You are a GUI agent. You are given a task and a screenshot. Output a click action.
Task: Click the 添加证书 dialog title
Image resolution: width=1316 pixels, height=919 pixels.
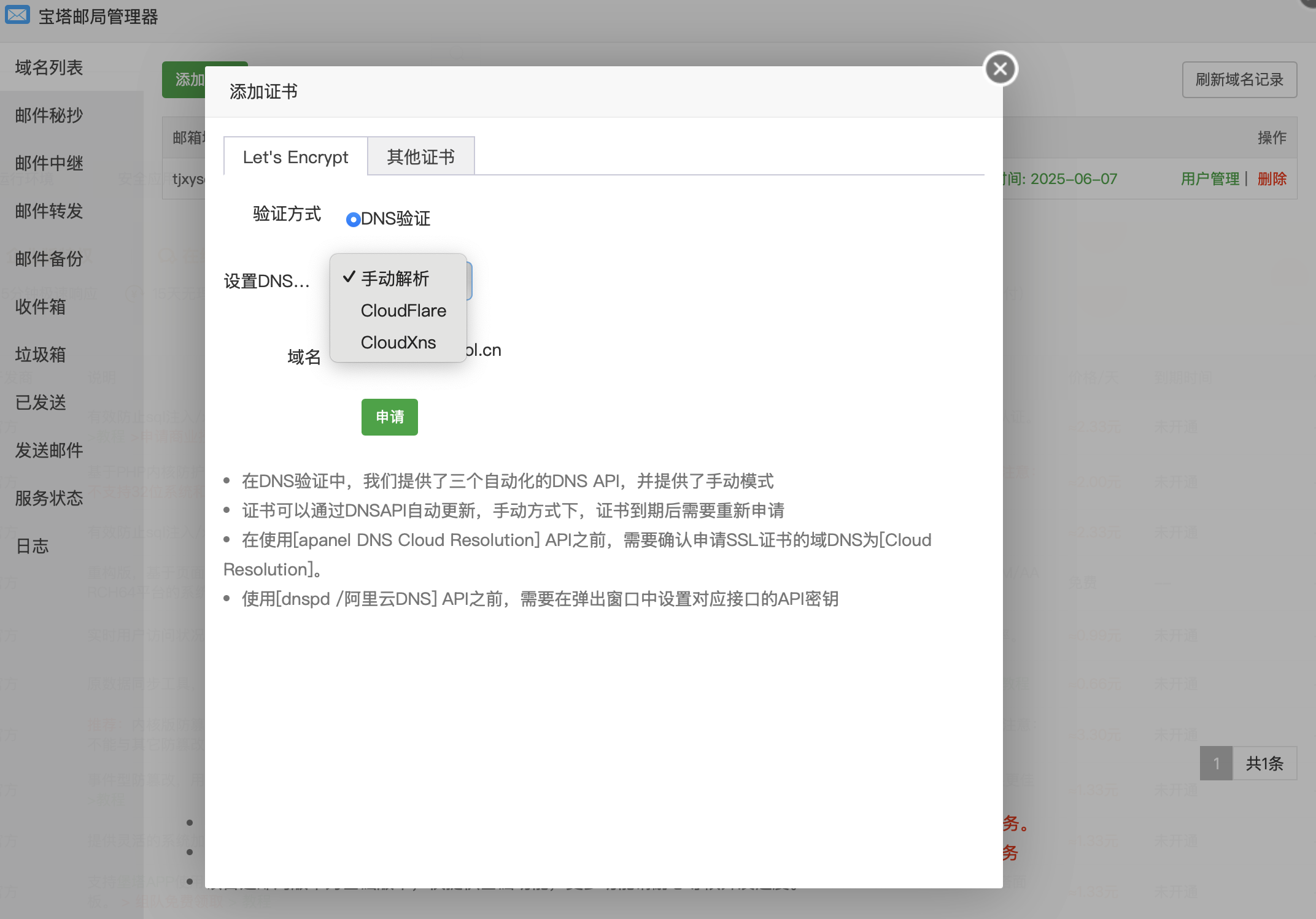[x=263, y=91]
